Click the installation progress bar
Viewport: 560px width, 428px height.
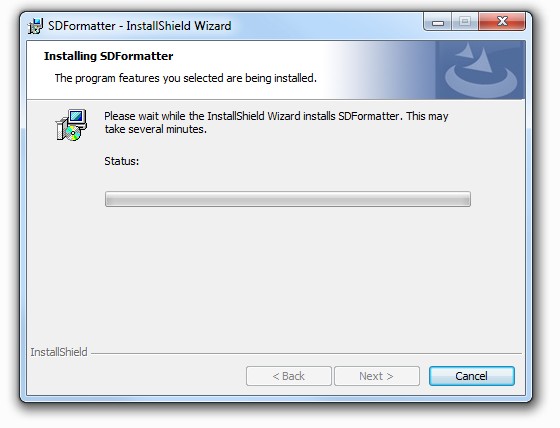pyautogui.click(x=288, y=199)
